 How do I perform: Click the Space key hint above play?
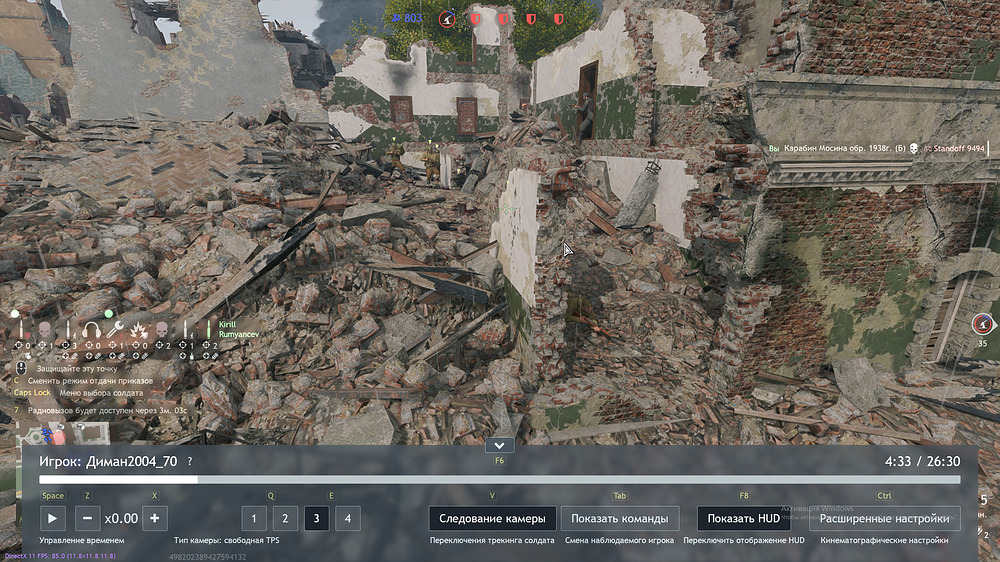52,496
